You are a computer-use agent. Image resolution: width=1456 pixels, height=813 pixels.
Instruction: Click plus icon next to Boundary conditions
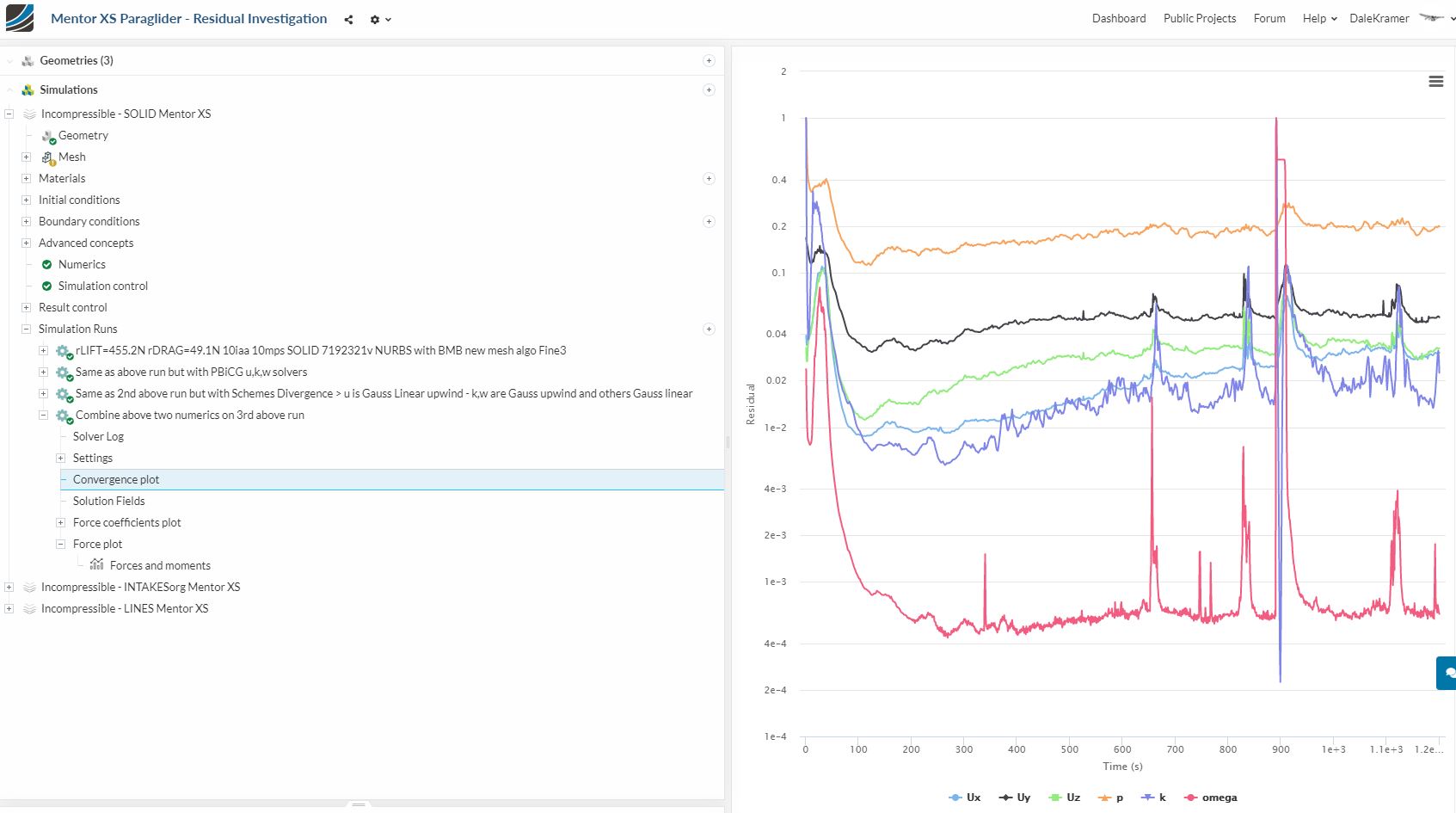click(709, 221)
